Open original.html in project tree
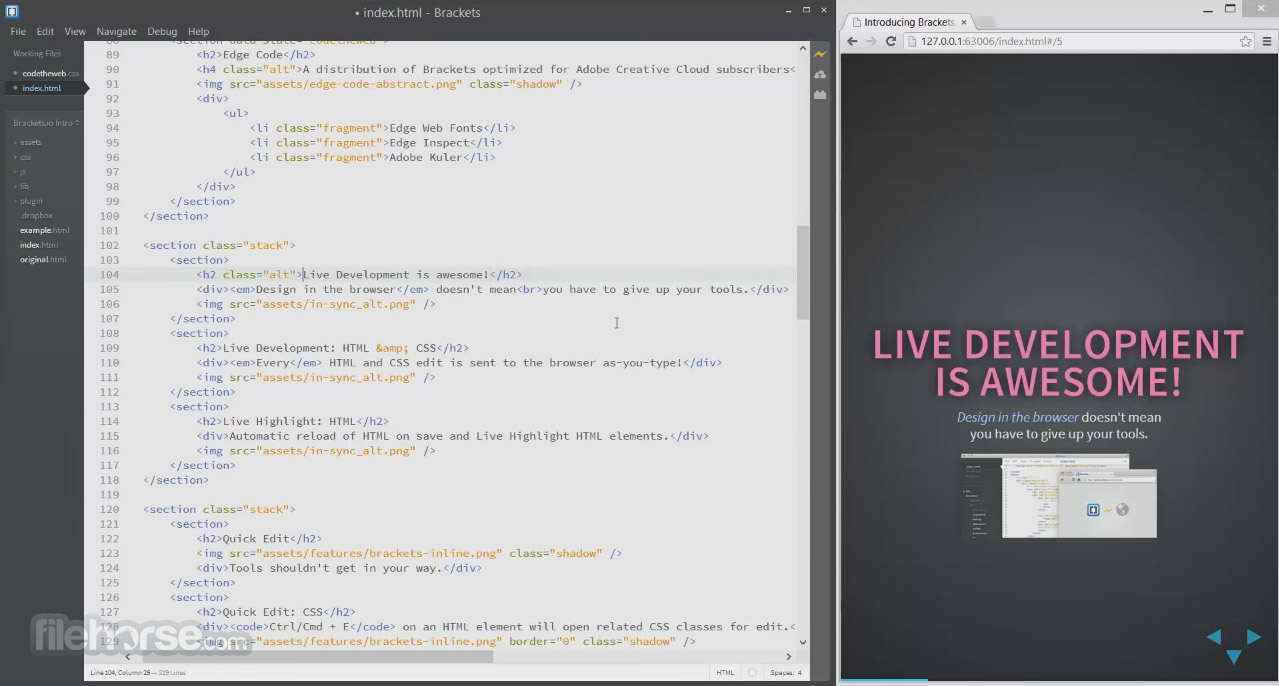1279x686 pixels. (x=44, y=260)
